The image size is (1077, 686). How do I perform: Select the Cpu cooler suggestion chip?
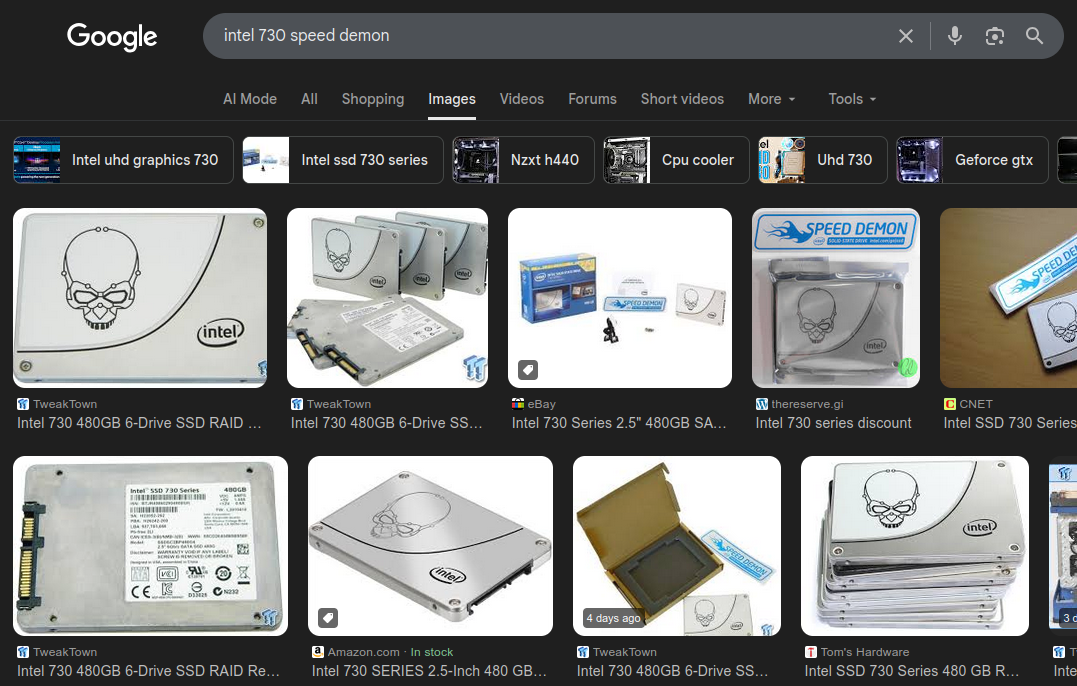tap(677, 160)
